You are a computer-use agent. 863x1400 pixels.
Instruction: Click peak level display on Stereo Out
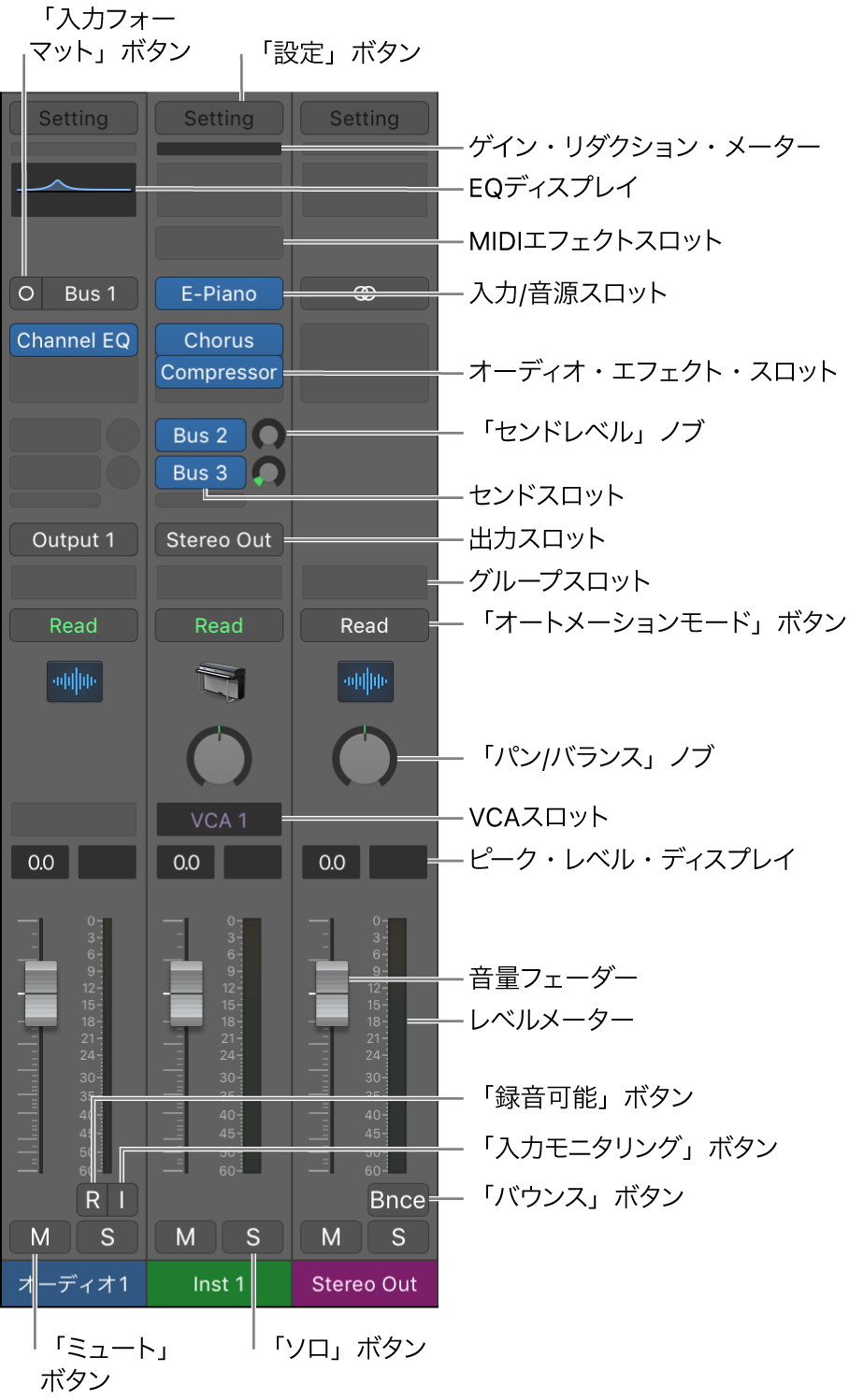click(x=398, y=863)
